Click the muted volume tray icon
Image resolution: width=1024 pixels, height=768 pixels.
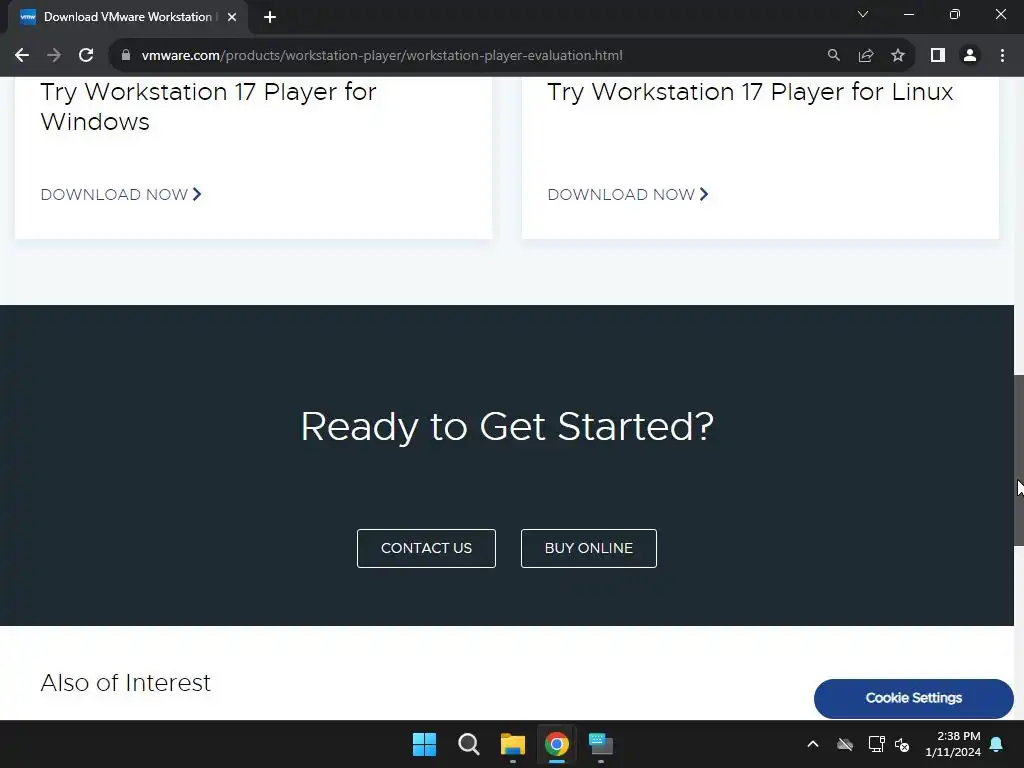pos(902,744)
